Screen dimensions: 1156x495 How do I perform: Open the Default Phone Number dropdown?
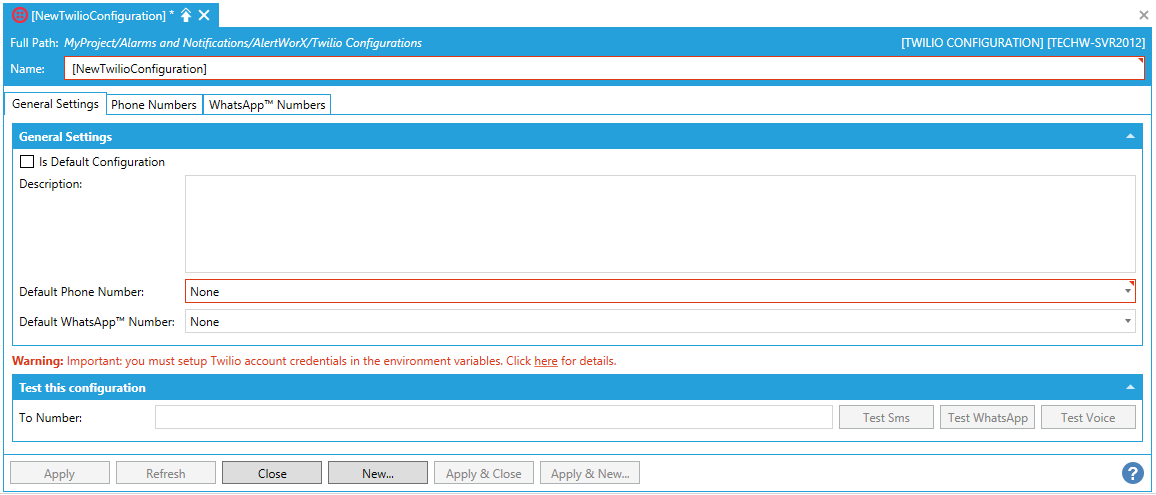(x=1128, y=292)
